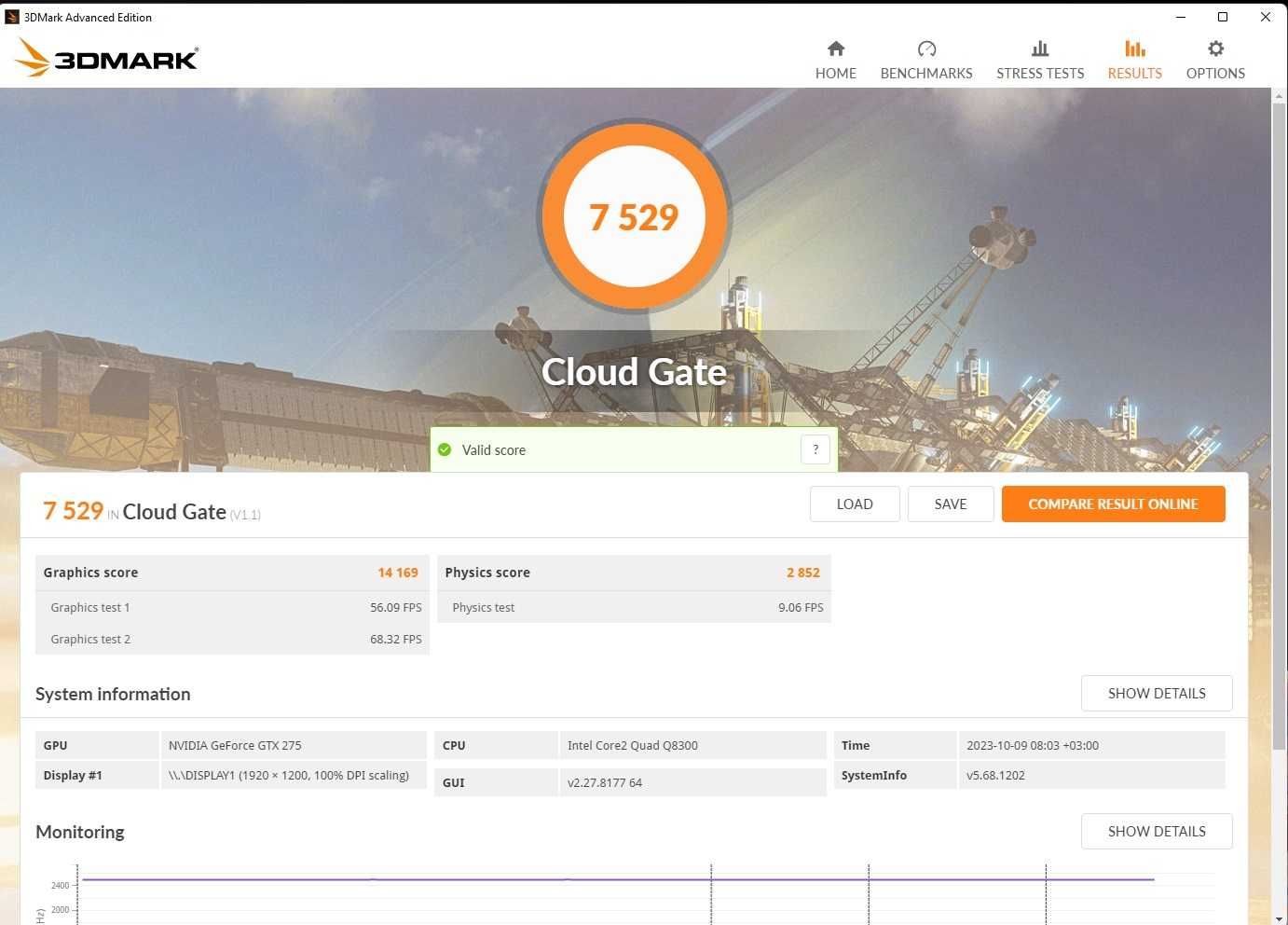This screenshot has width=1288, height=925.
Task: Click the SystemInfo version v5.68.1202
Action: coord(995,776)
